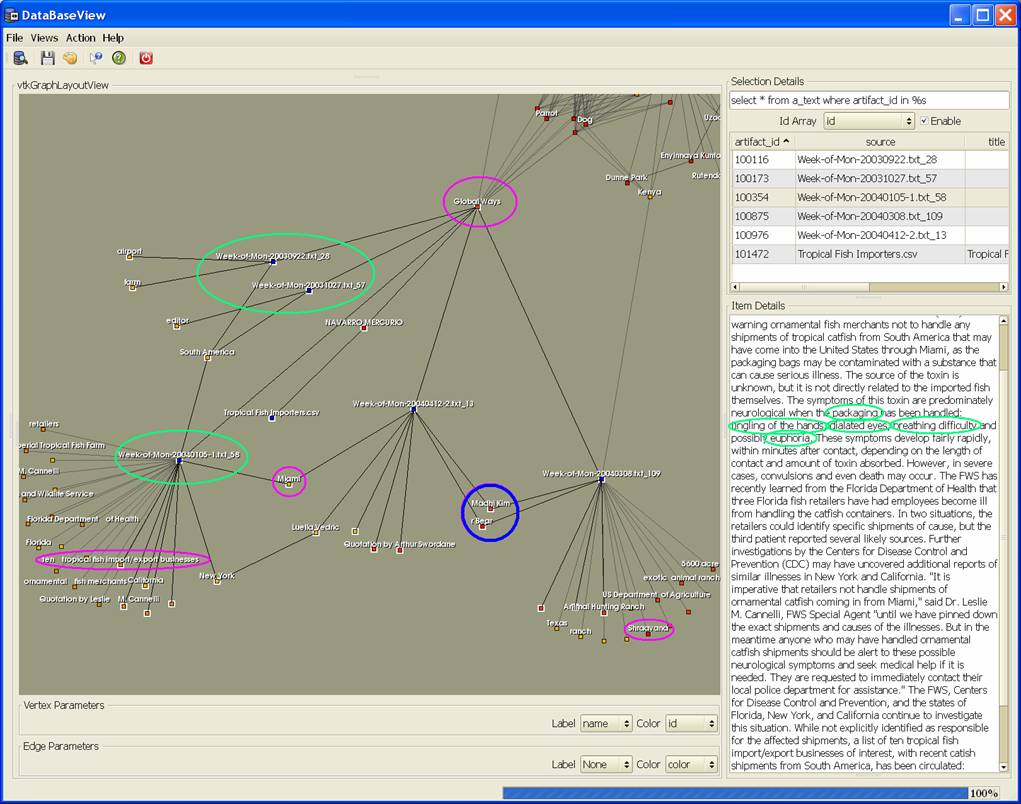1021x804 pixels.
Task: Click the orange package toolbar icon
Action: 70,58
